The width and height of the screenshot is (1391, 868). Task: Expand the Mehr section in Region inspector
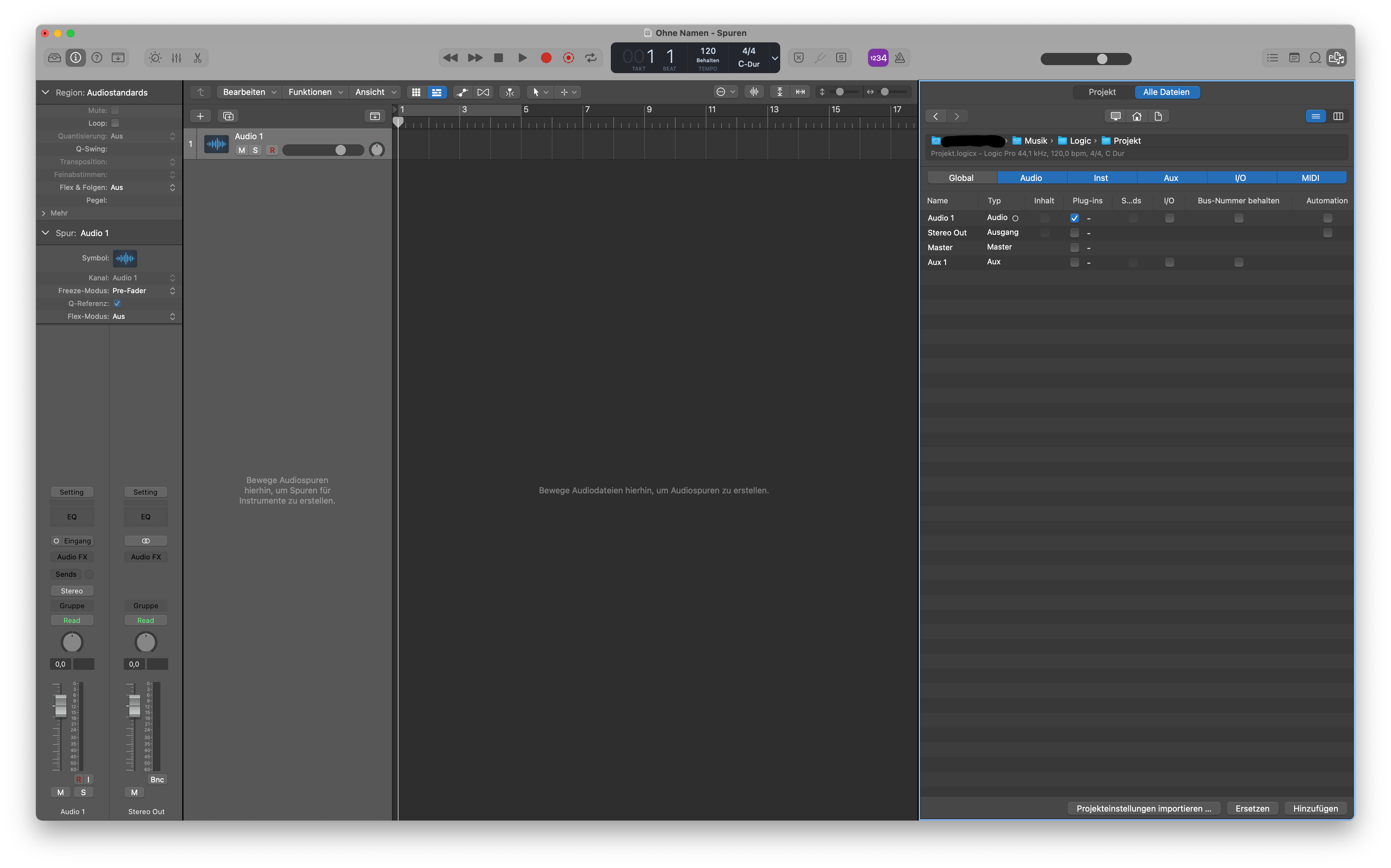(44, 213)
